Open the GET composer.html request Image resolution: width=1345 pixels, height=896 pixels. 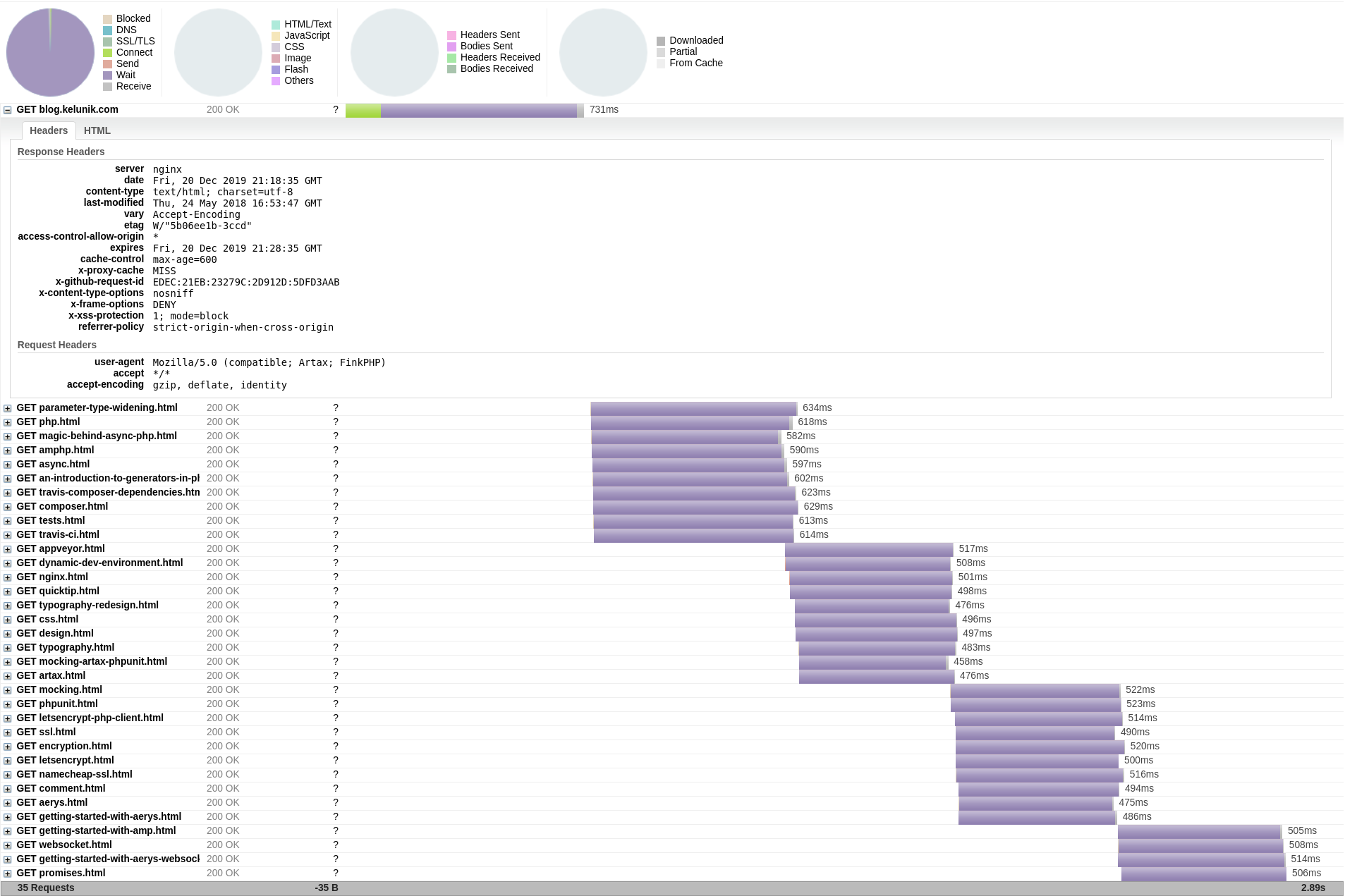coord(62,506)
